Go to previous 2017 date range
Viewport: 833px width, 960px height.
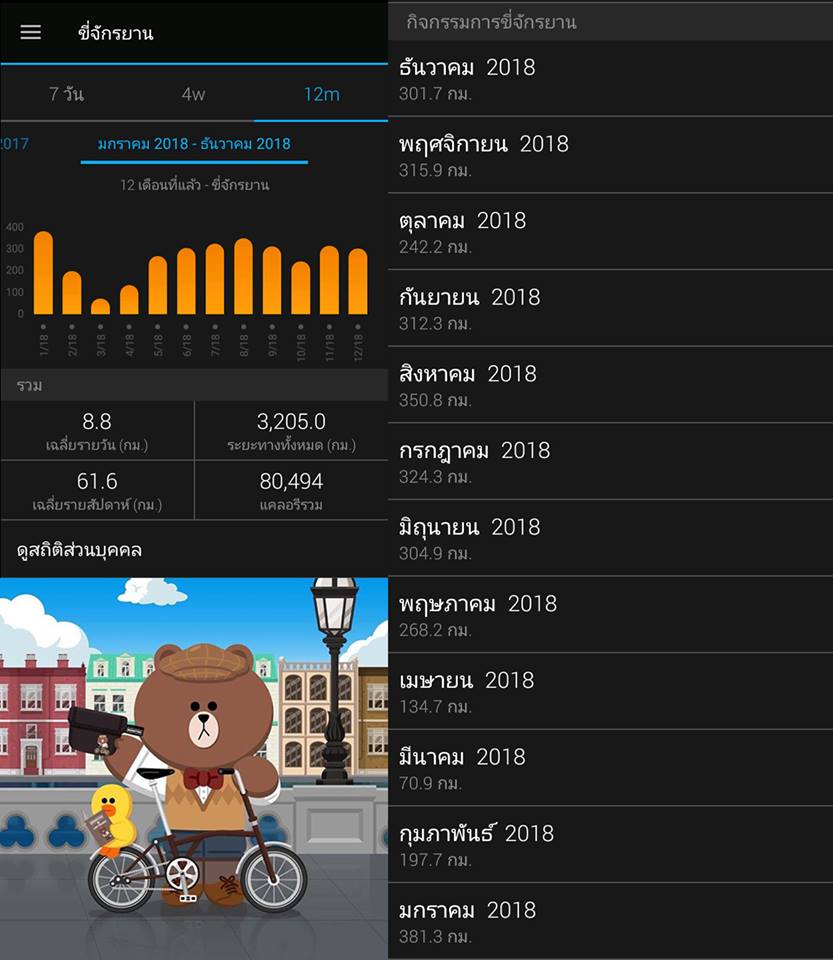click(x=14, y=144)
